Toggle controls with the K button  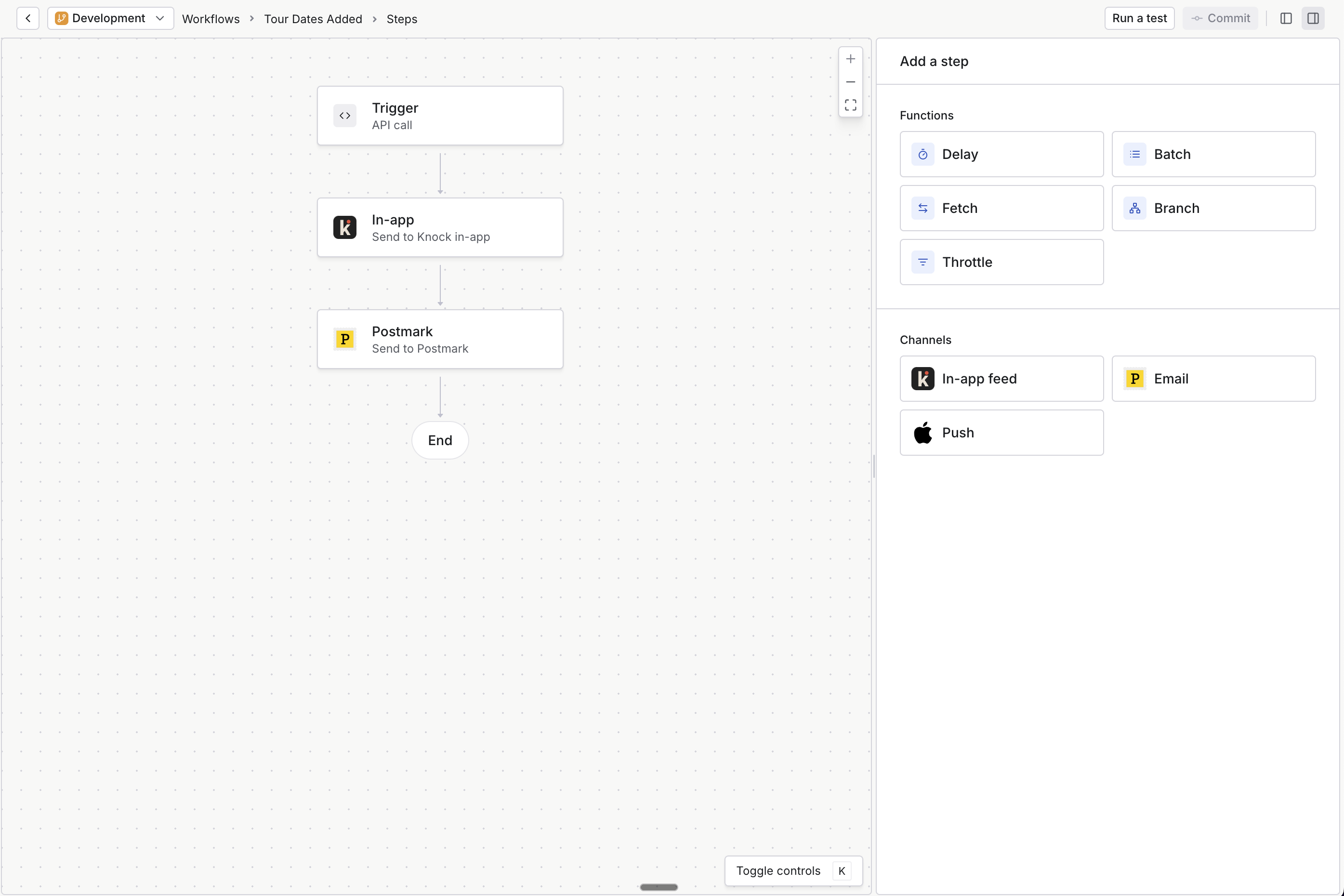tap(842, 871)
